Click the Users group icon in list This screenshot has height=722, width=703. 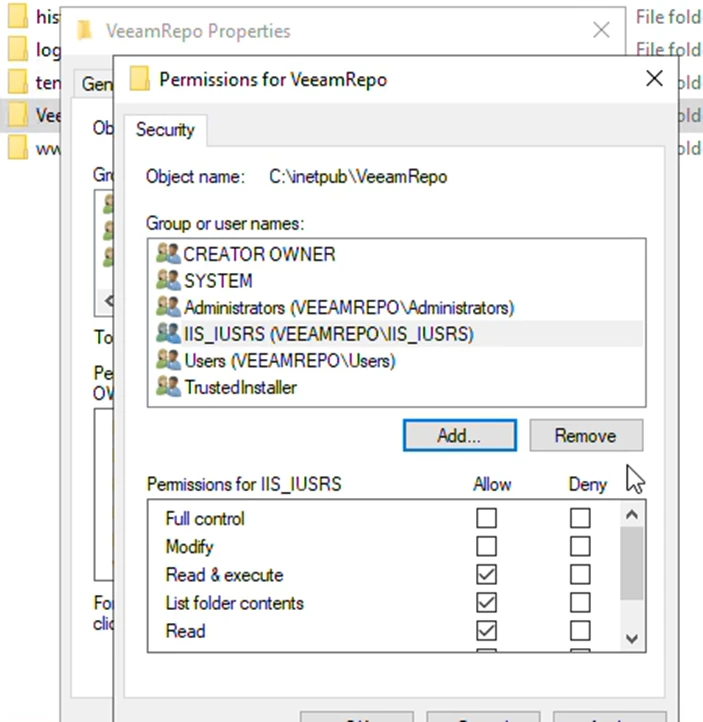tap(168, 360)
